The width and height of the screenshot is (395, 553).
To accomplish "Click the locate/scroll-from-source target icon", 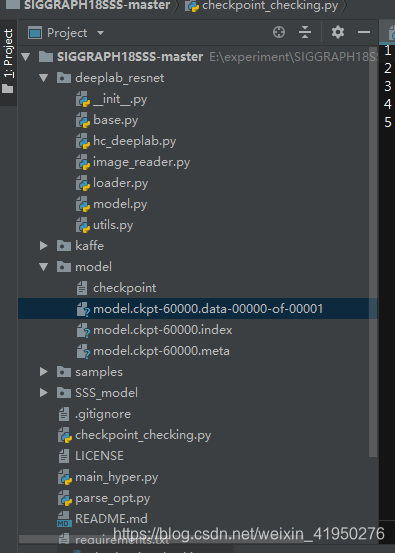I will pyautogui.click(x=279, y=32).
